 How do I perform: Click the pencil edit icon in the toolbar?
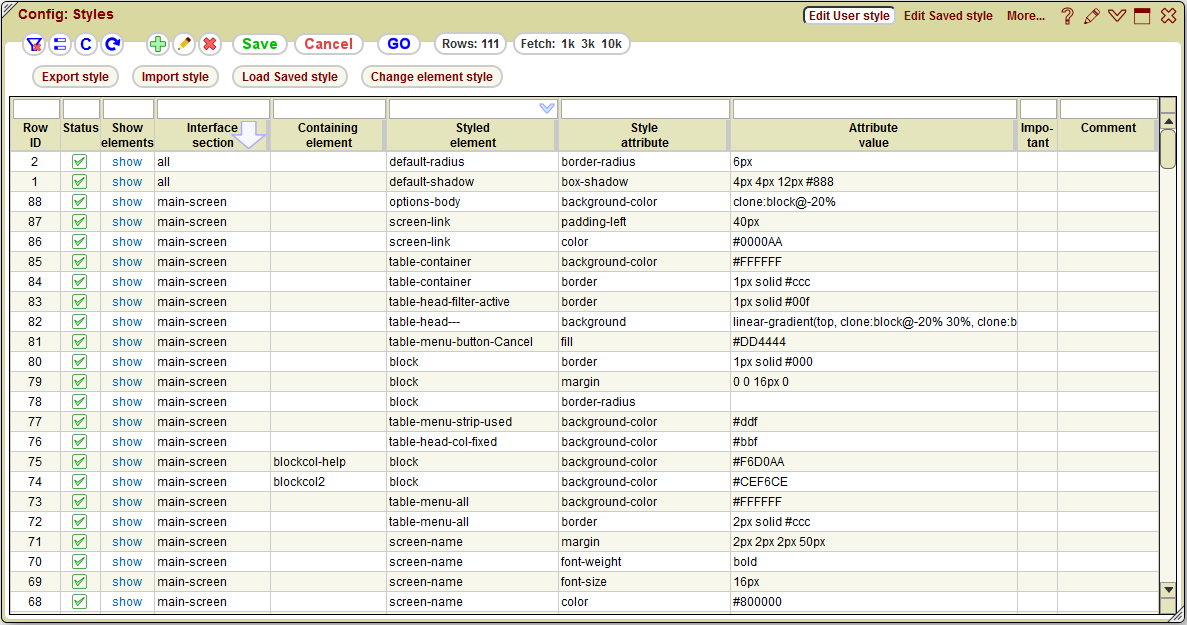pyautogui.click(x=183, y=44)
